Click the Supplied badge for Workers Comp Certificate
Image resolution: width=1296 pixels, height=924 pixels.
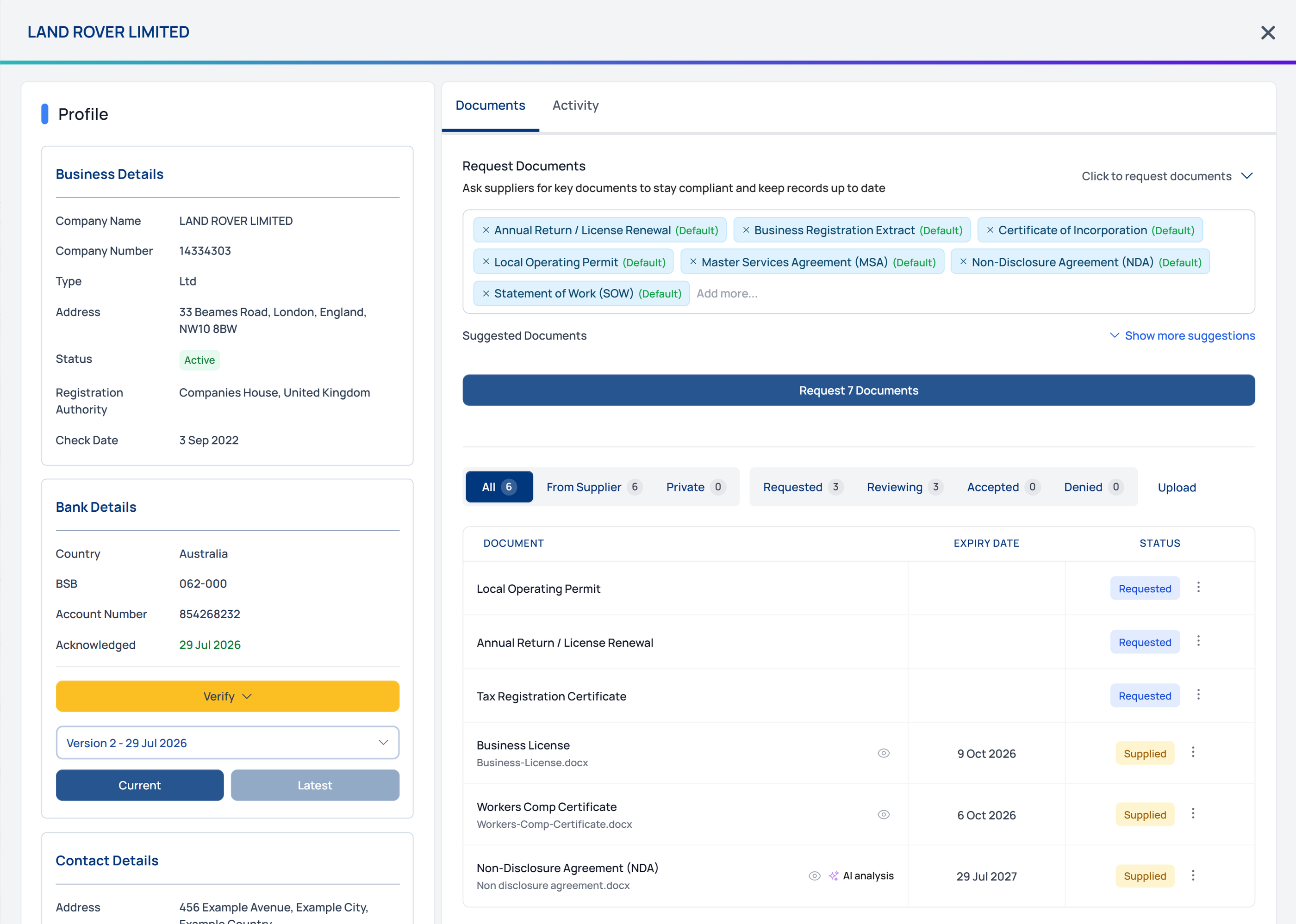(1145, 815)
